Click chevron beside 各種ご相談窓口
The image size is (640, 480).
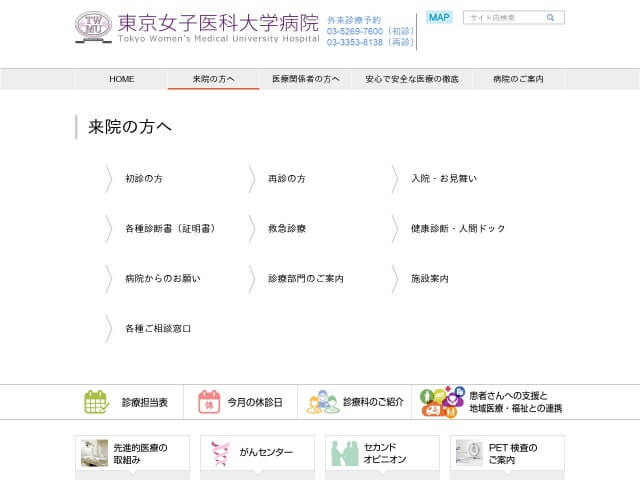point(109,329)
